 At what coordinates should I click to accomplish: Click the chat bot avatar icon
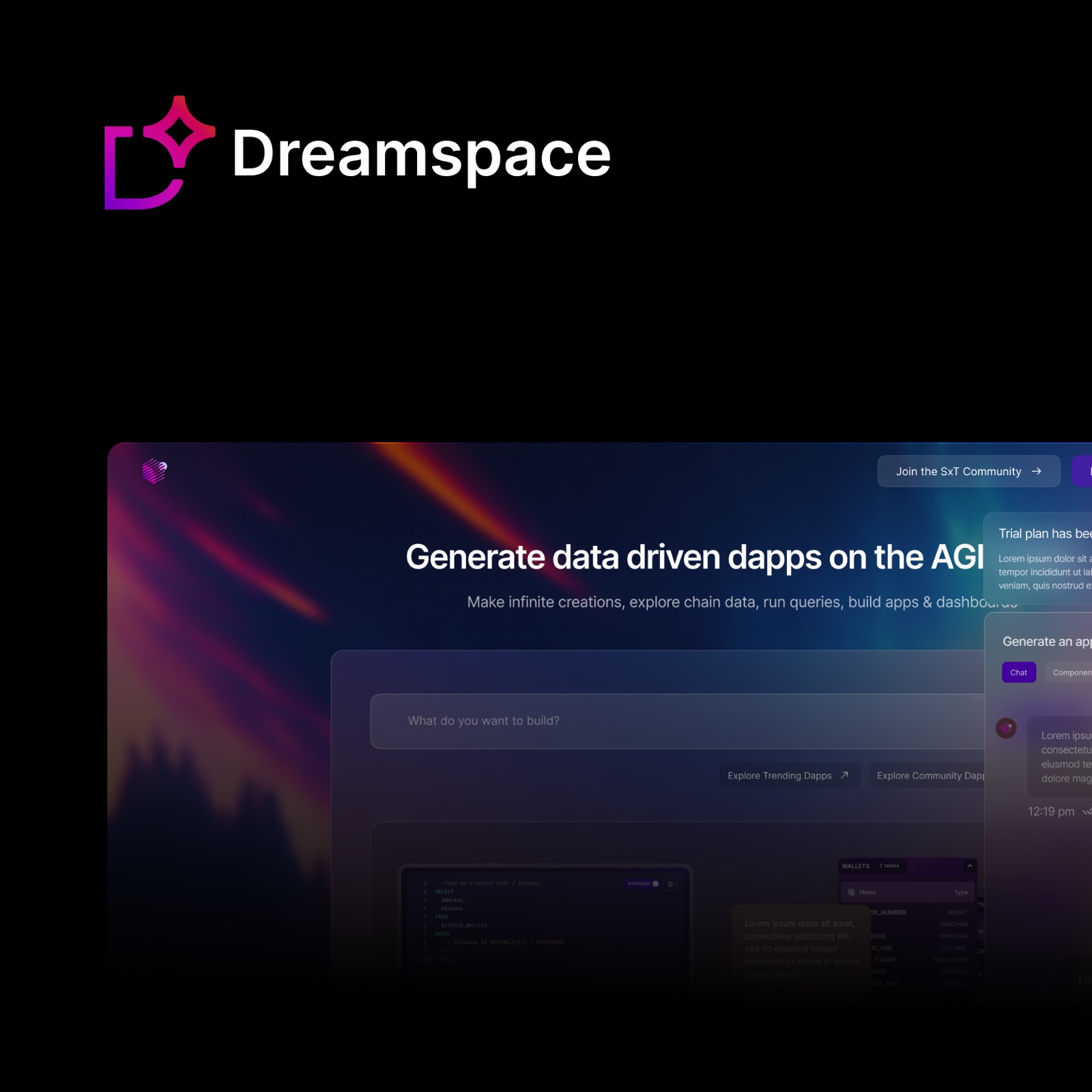(1006, 728)
